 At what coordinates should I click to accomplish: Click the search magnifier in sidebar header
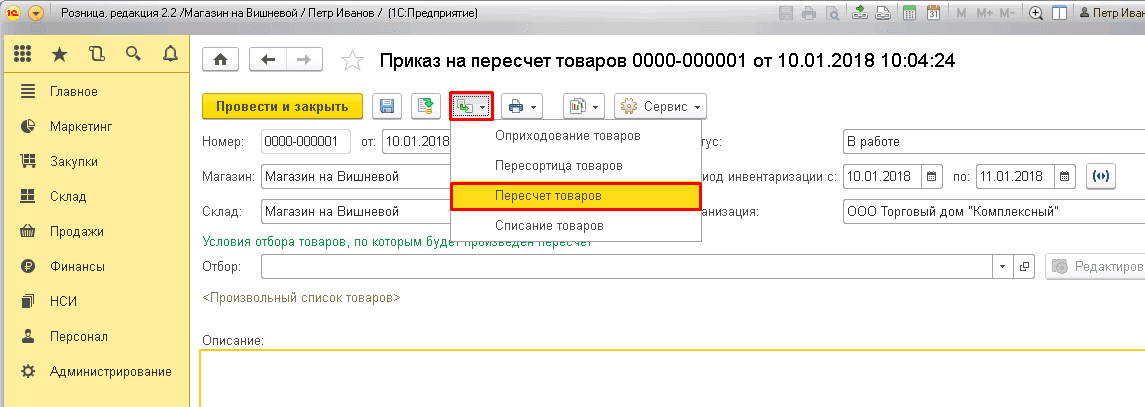click(x=133, y=54)
